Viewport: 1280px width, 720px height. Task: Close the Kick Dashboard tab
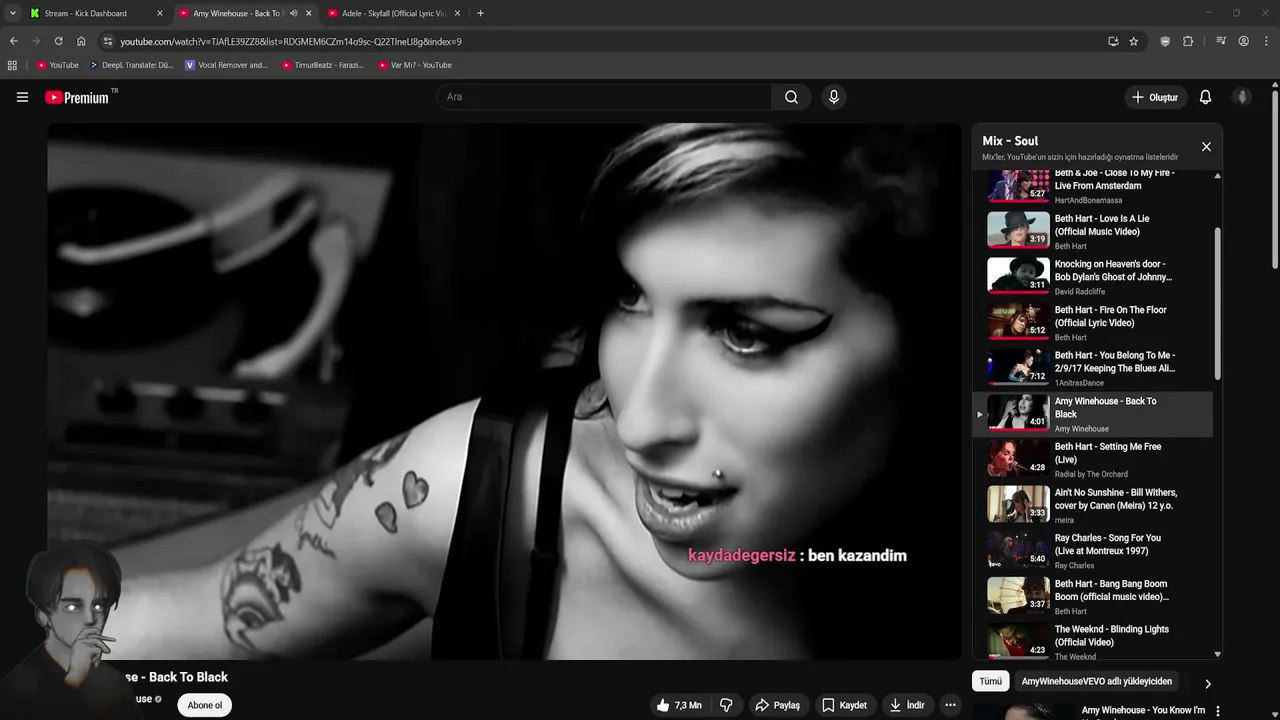[x=159, y=13]
